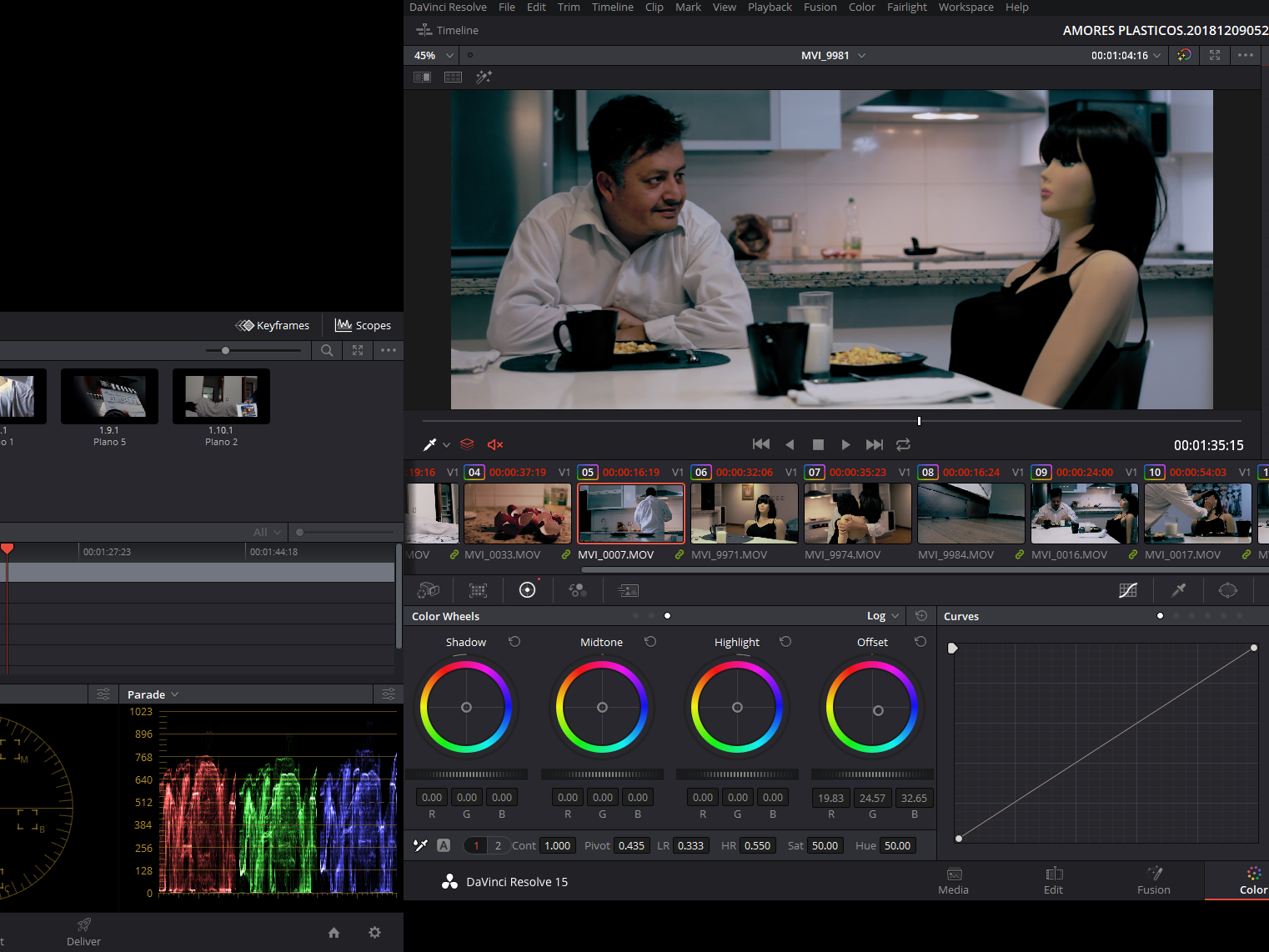Toggle the Auto color A button
1269x952 pixels.
(x=444, y=845)
